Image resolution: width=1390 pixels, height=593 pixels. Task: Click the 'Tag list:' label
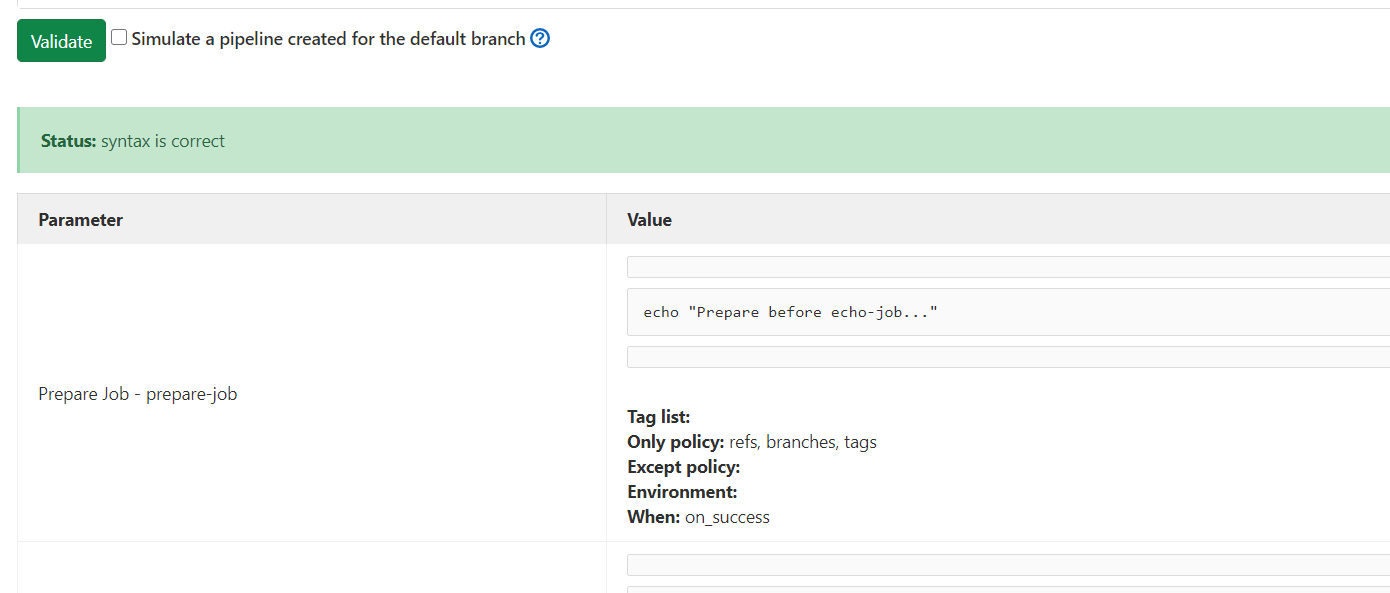pos(658,417)
